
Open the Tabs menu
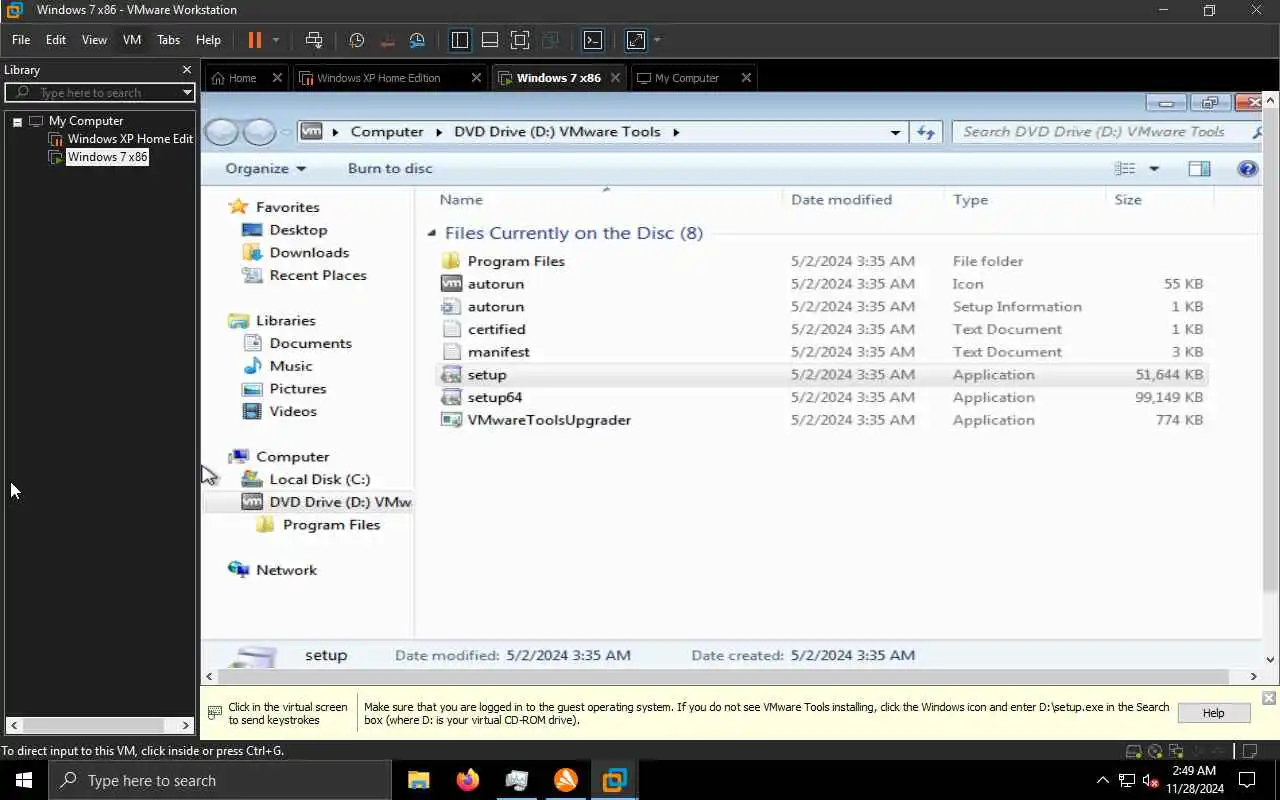(169, 40)
